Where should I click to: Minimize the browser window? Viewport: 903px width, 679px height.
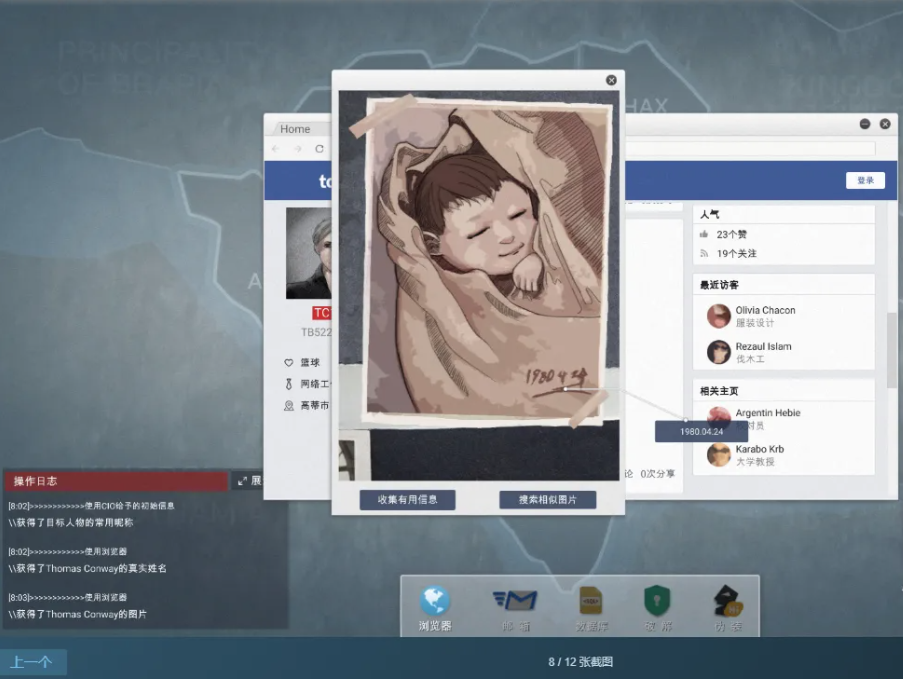864,124
